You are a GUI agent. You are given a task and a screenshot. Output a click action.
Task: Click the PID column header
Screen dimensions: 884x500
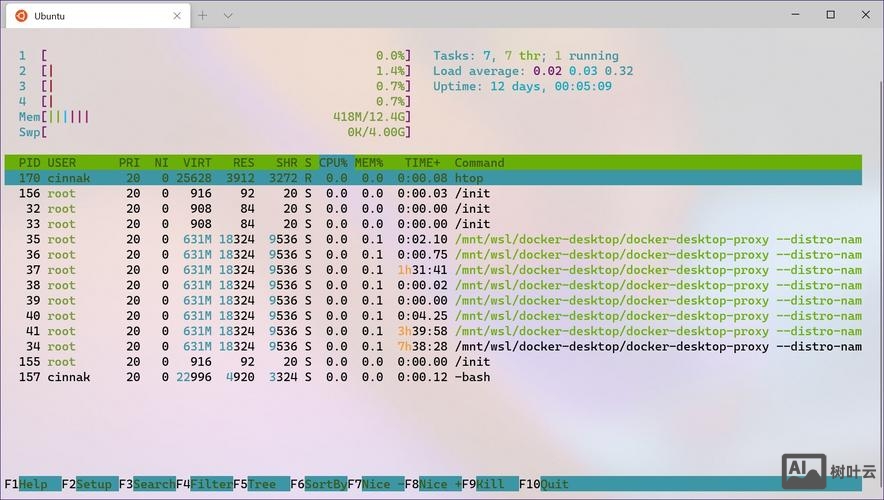click(x=30, y=163)
